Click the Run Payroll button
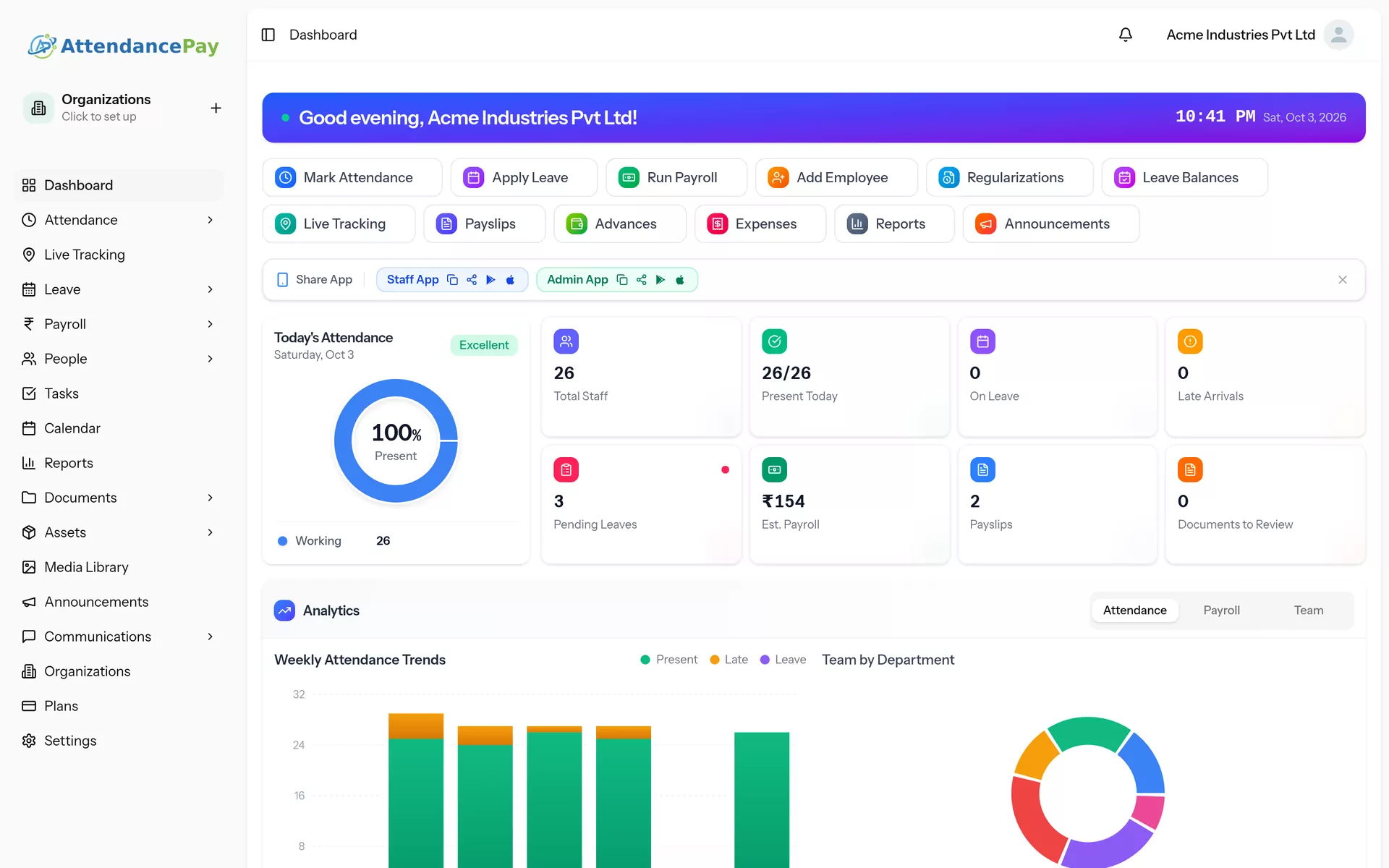The image size is (1389, 868). point(676,177)
